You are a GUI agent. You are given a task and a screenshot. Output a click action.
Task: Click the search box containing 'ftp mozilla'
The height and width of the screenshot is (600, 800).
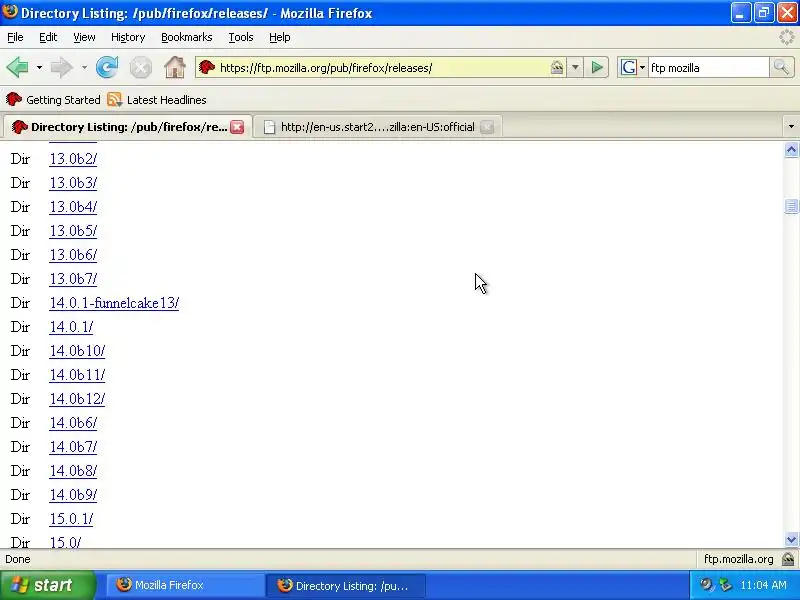pos(708,68)
